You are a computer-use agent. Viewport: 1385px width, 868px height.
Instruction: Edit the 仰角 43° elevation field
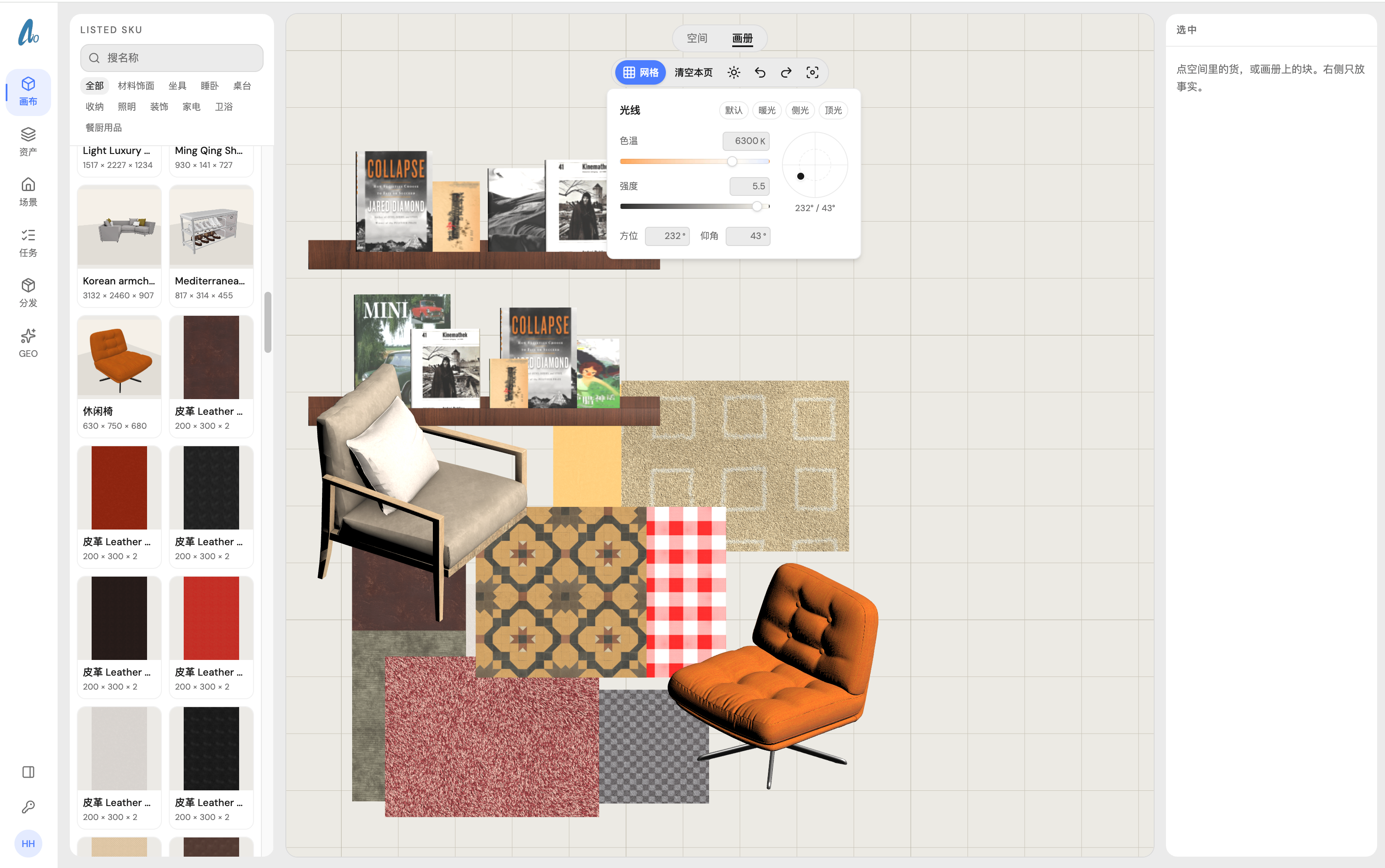[747, 236]
